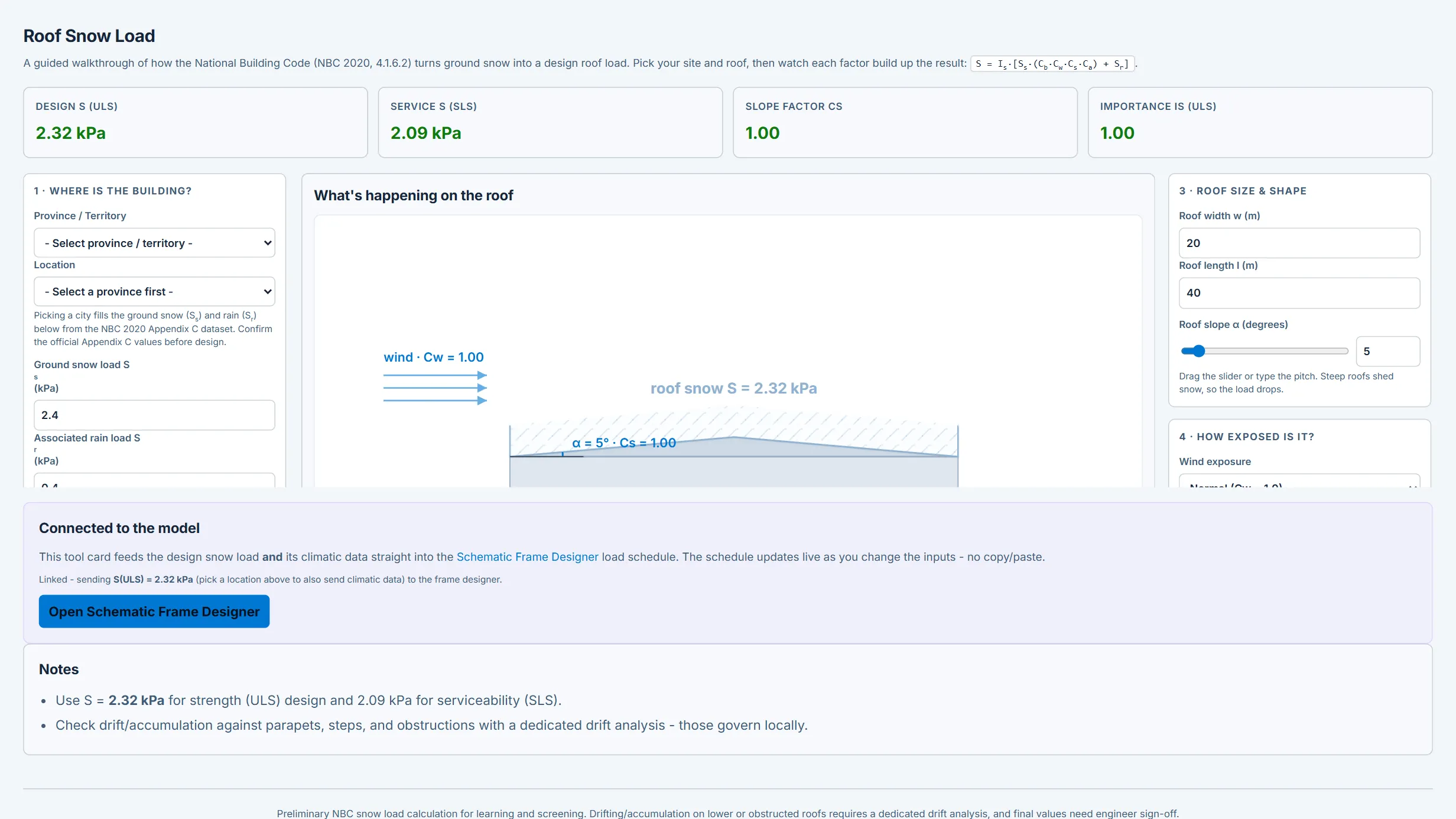Screen dimensions: 1456x819
Task: Click the snow load formula code box
Action: (x=1052, y=64)
